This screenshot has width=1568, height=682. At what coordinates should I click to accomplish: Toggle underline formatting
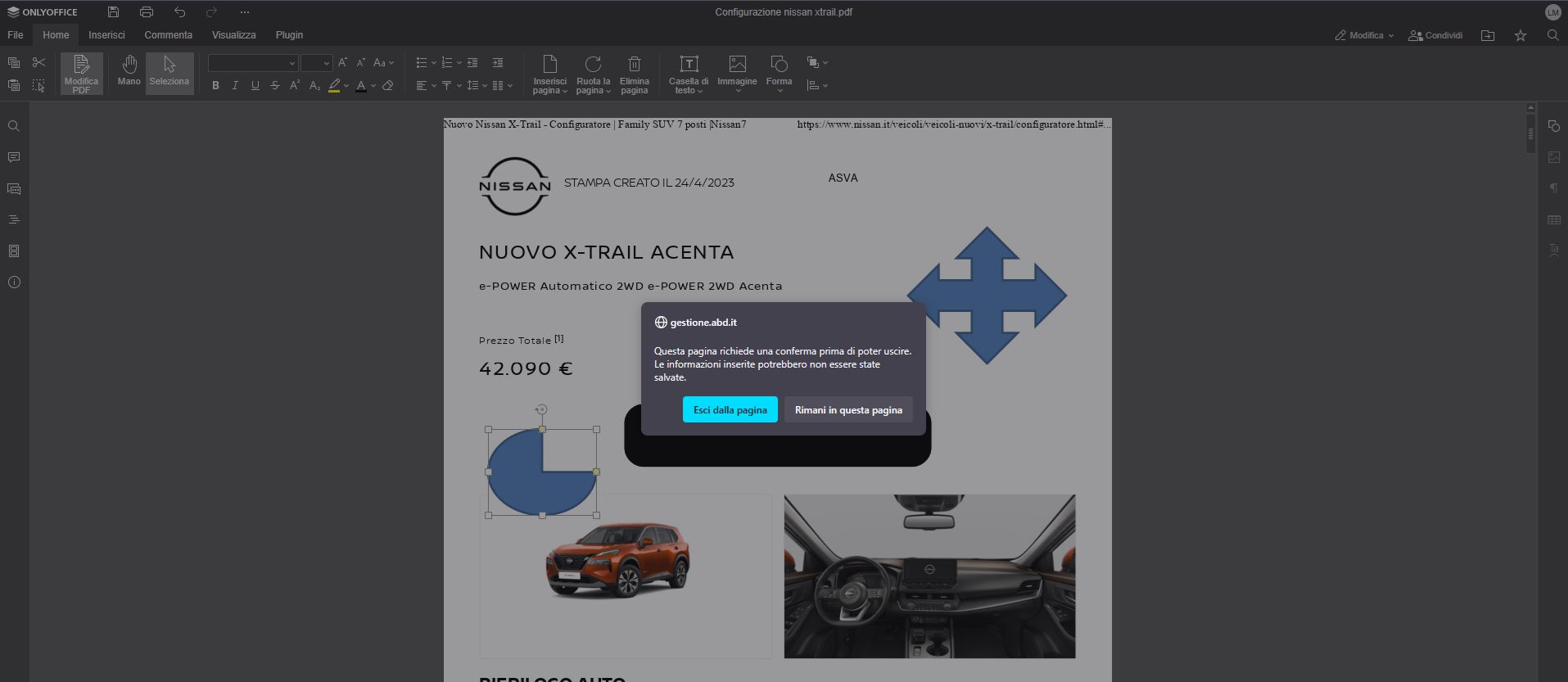pos(255,85)
